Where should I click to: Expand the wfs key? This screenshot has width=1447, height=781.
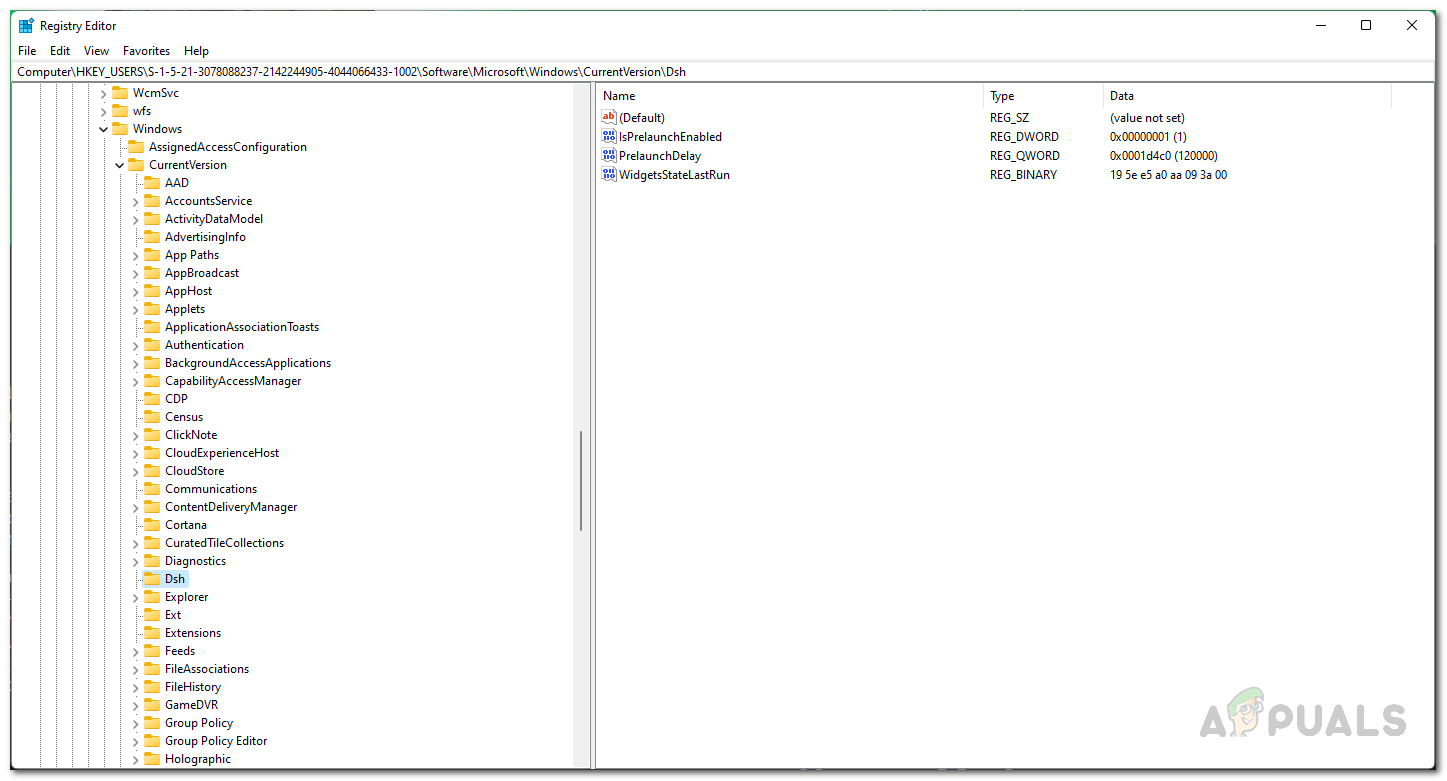[103, 111]
